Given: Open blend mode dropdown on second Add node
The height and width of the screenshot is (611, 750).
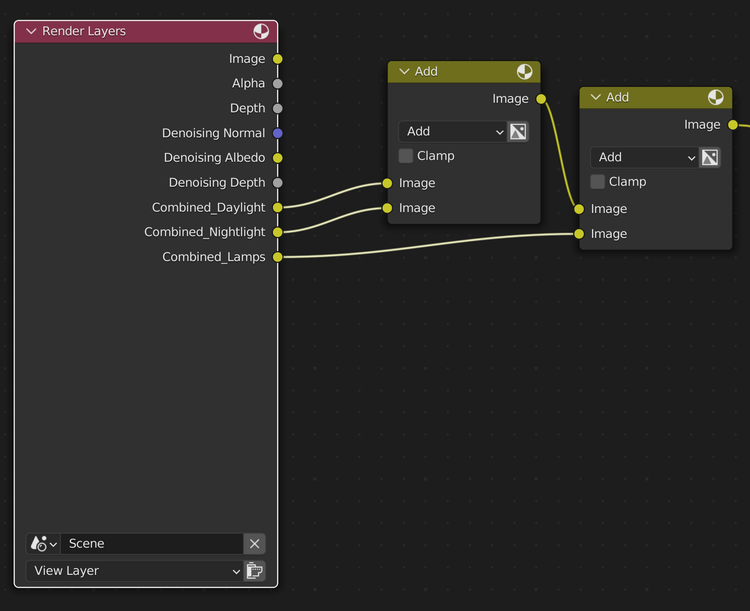Looking at the screenshot, I should (646, 158).
